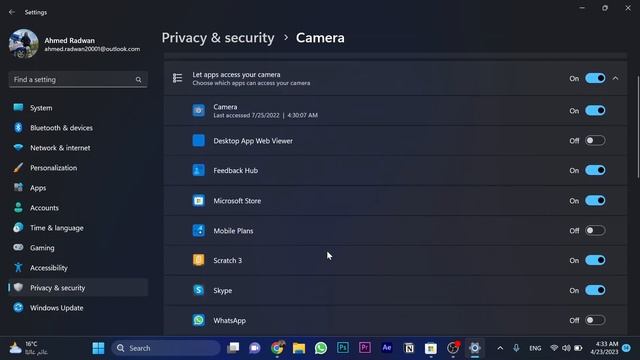The height and width of the screenshot is (360, 640).
Task: Click the Skype app icon in list
Action: tap(199, 290)
